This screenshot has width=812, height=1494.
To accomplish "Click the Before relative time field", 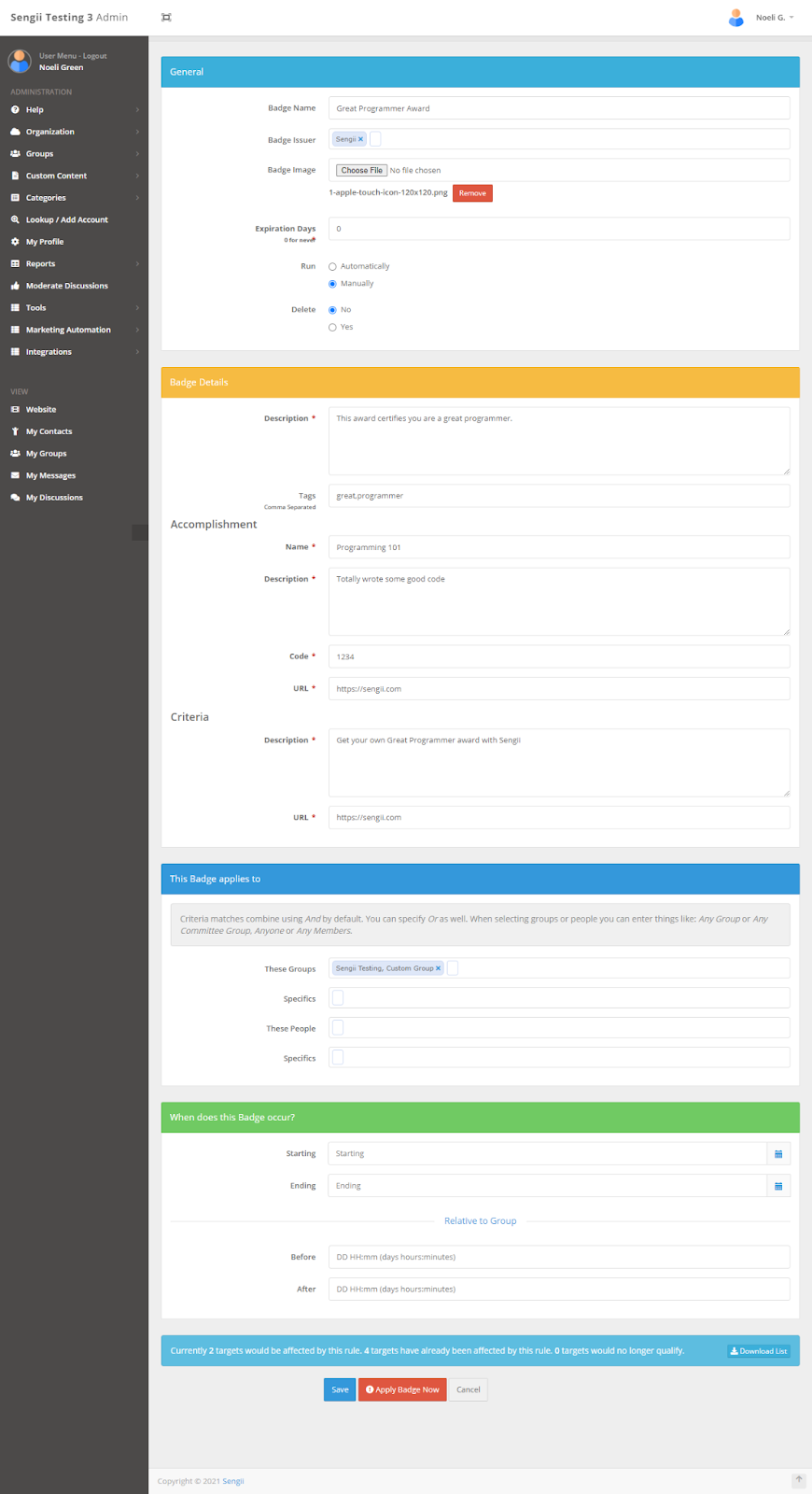I will pyautogui.click(x=559, y=1257).
